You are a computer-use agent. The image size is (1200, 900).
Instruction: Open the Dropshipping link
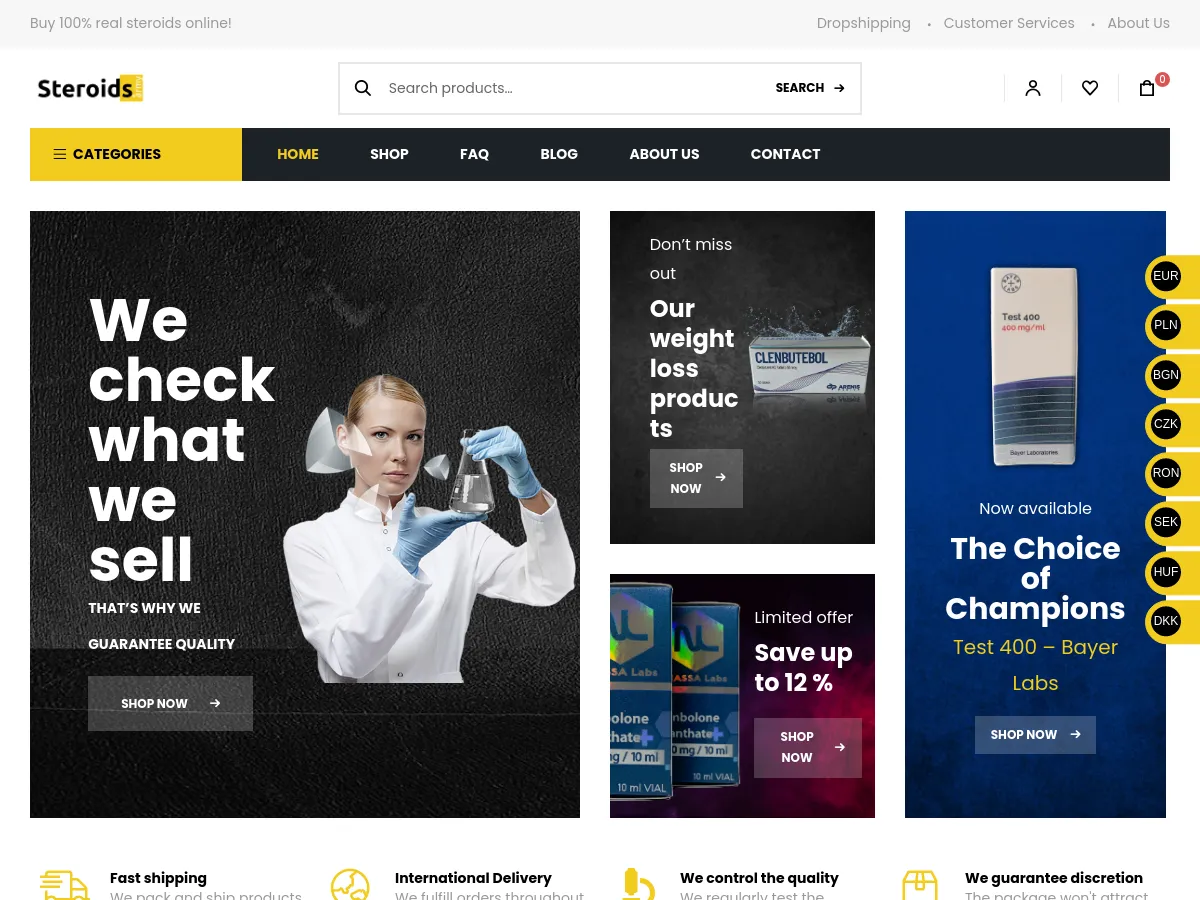(864, 23)
